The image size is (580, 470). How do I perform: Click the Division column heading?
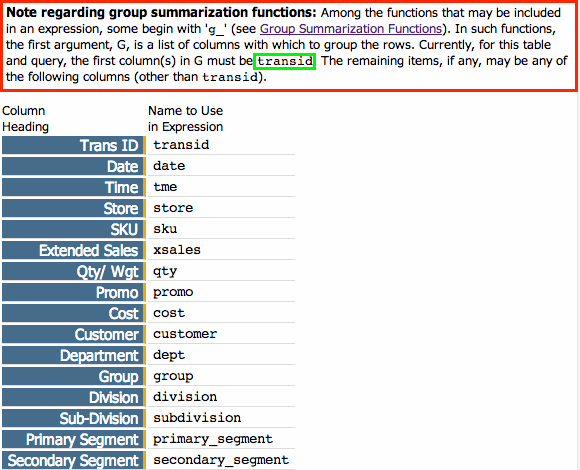(74, 398)
